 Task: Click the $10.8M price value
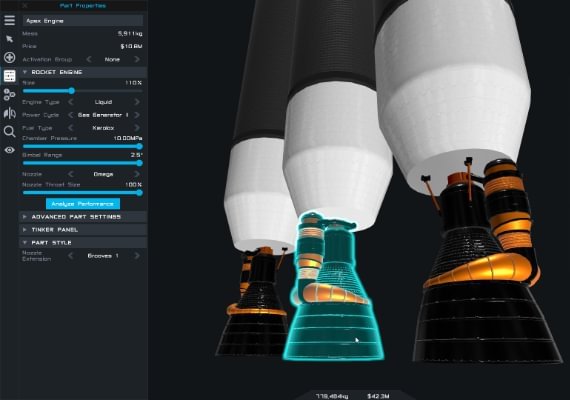coord(131,46)
